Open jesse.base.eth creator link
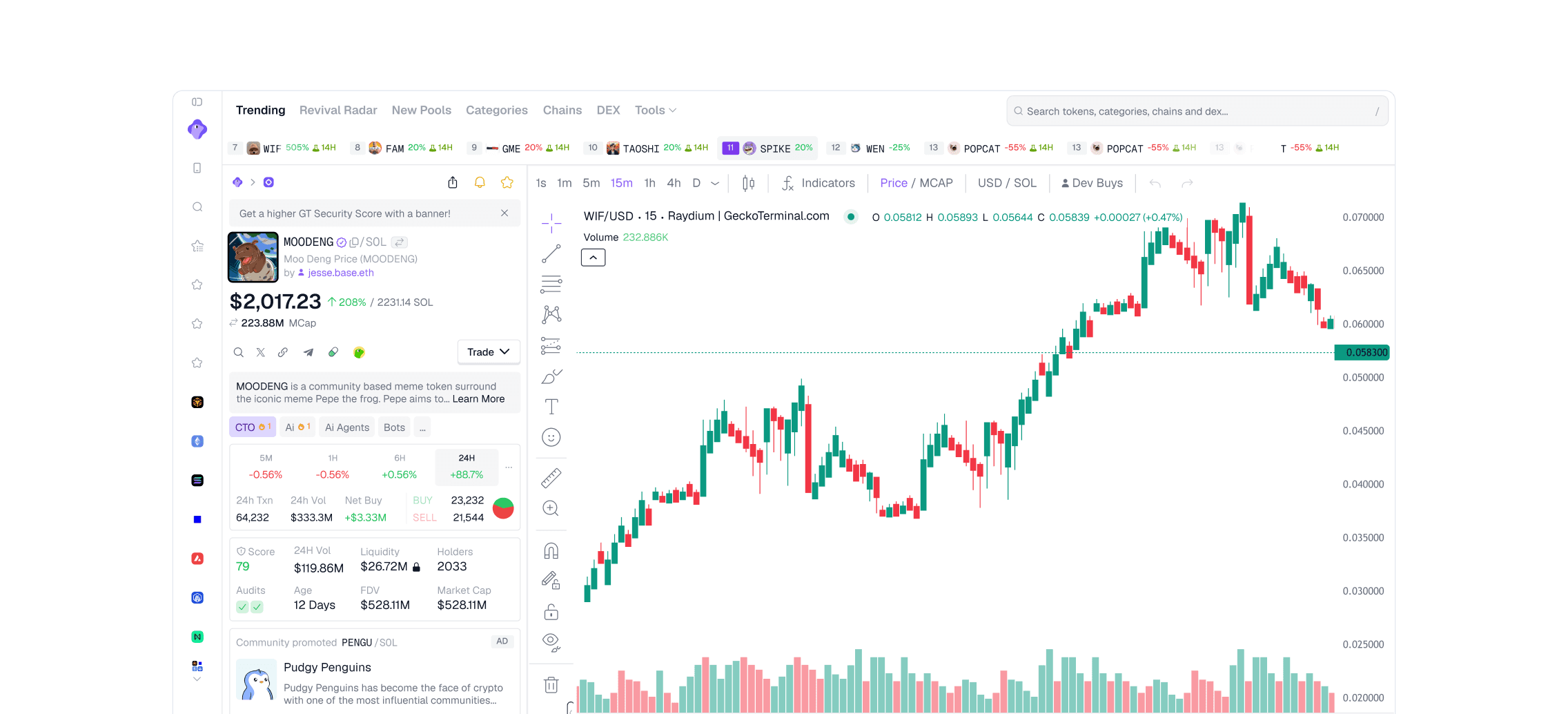Screen dimensions: 1568x714 point(340,273)
